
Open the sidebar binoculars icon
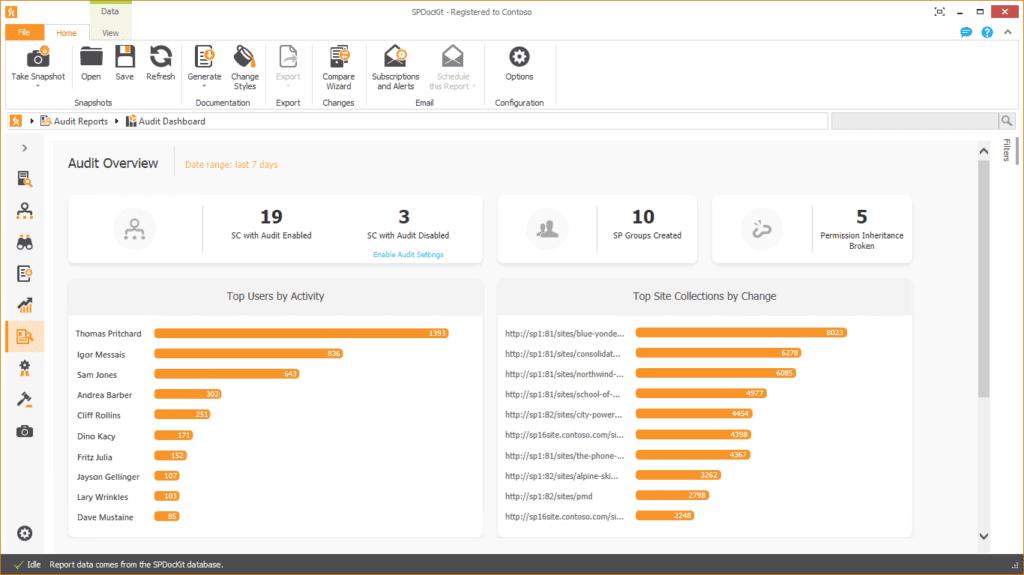[25, 242]
